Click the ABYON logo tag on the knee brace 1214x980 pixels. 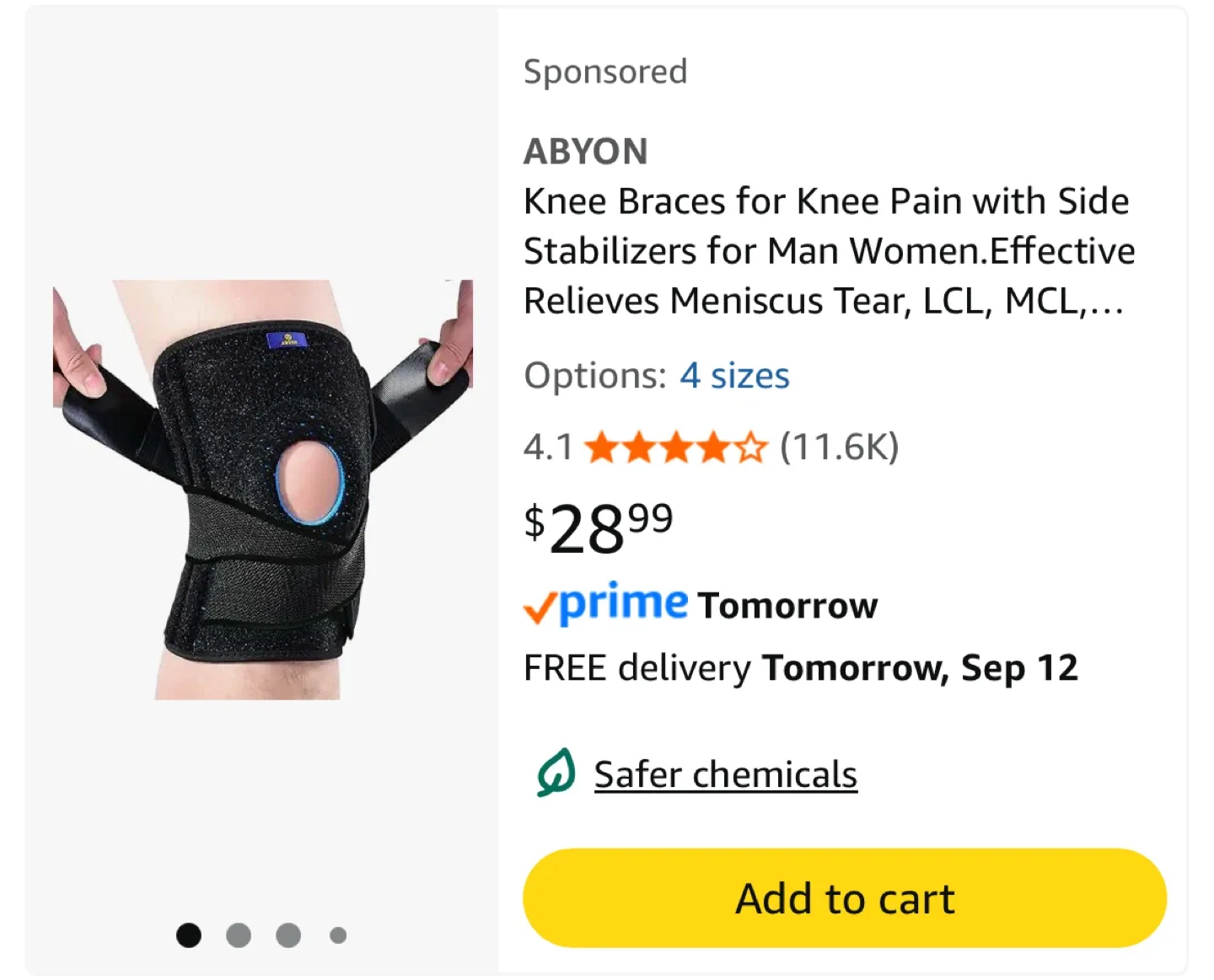coord(287,339)
